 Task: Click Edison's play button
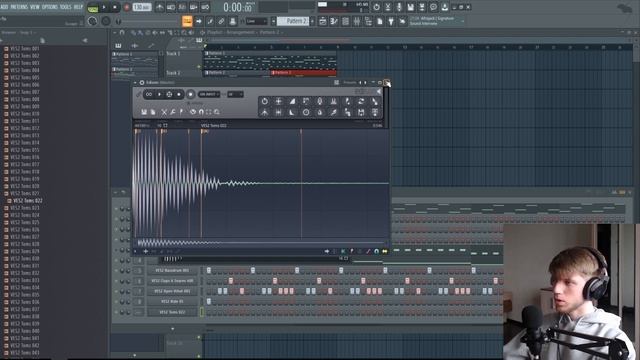click(x=159, y=94)
